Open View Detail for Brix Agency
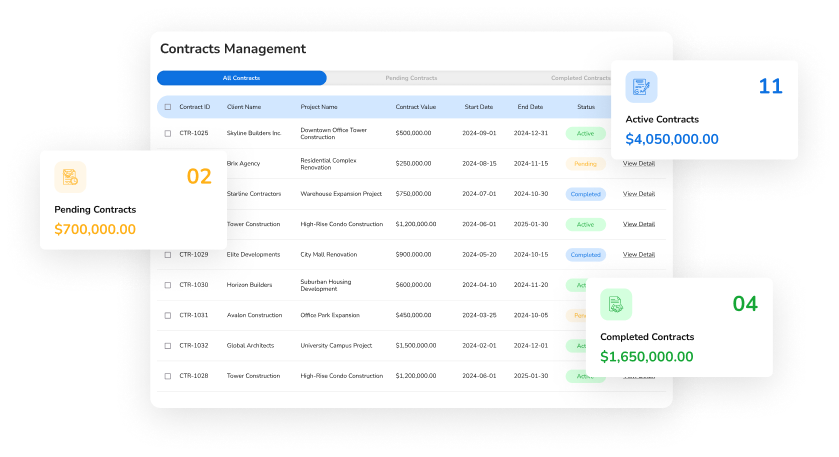Viewport: 839px width, 457px height. coord(638,163)
